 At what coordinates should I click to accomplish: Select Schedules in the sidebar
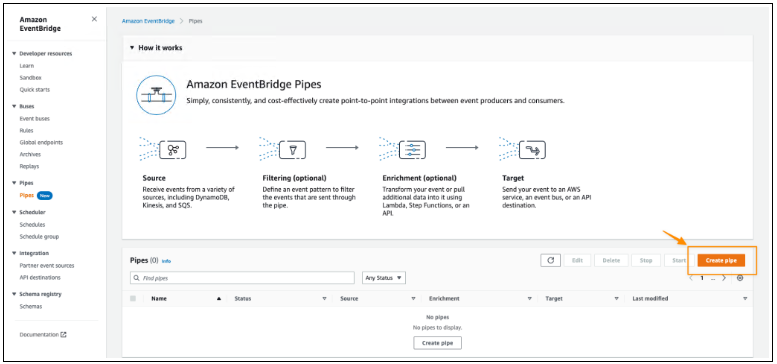pos(32,225)
